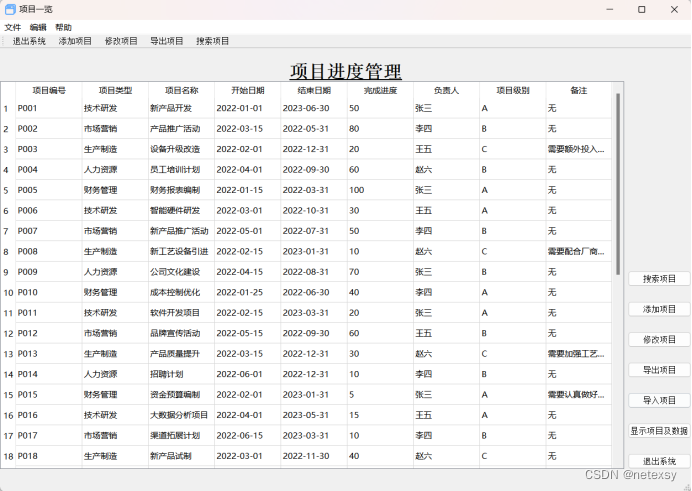Click the 开始日期 column header

pyautogui.click(x=248, y=90)
